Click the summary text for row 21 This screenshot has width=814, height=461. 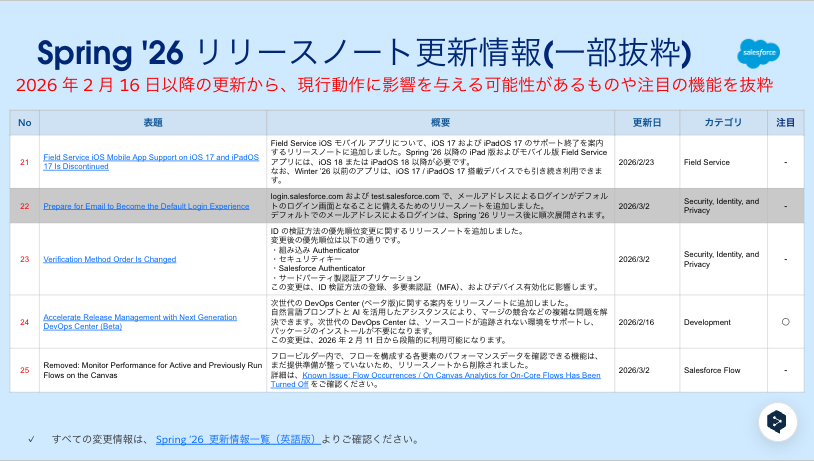click(x=439, y=161)
